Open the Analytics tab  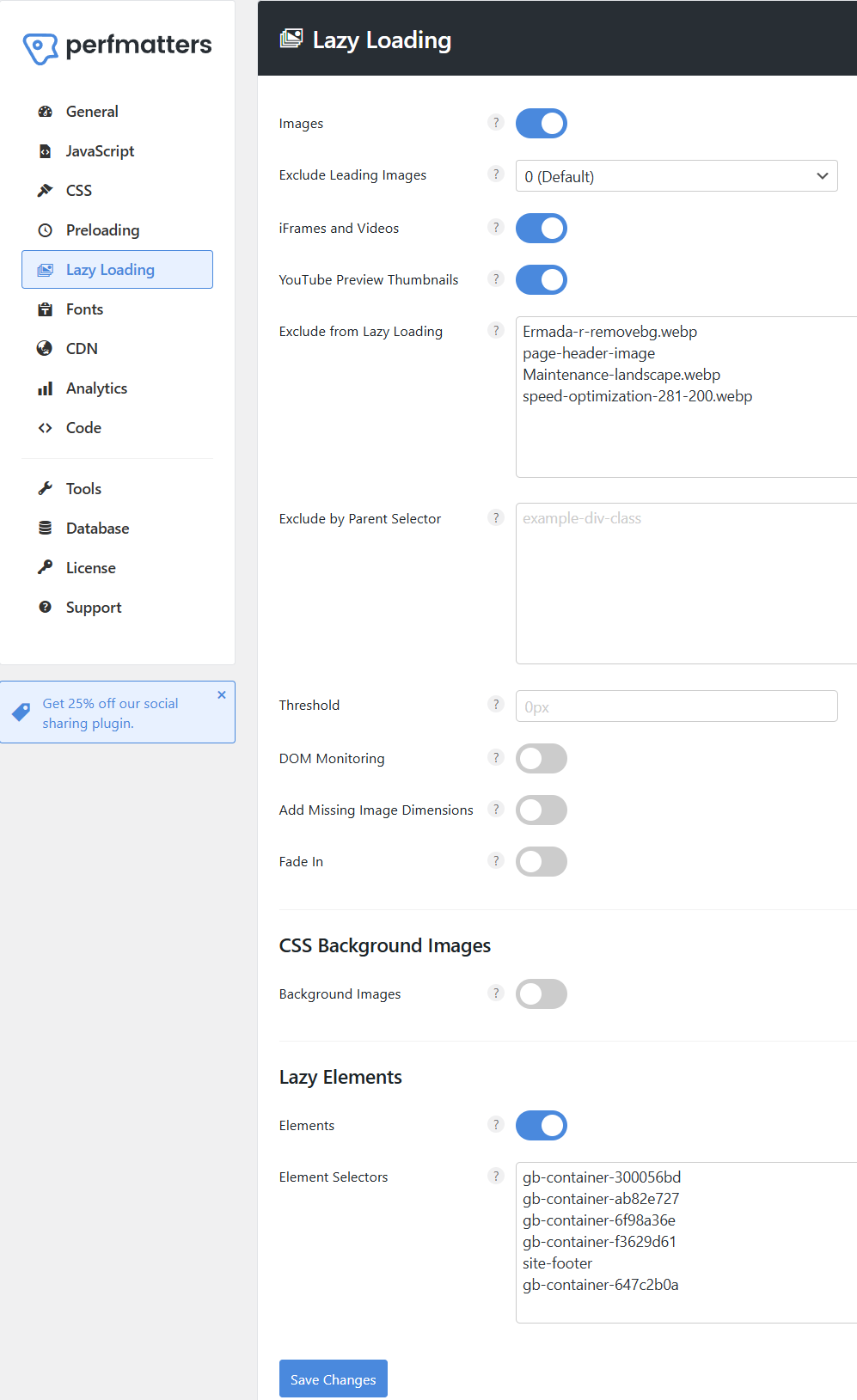click(x=117, y=388)
